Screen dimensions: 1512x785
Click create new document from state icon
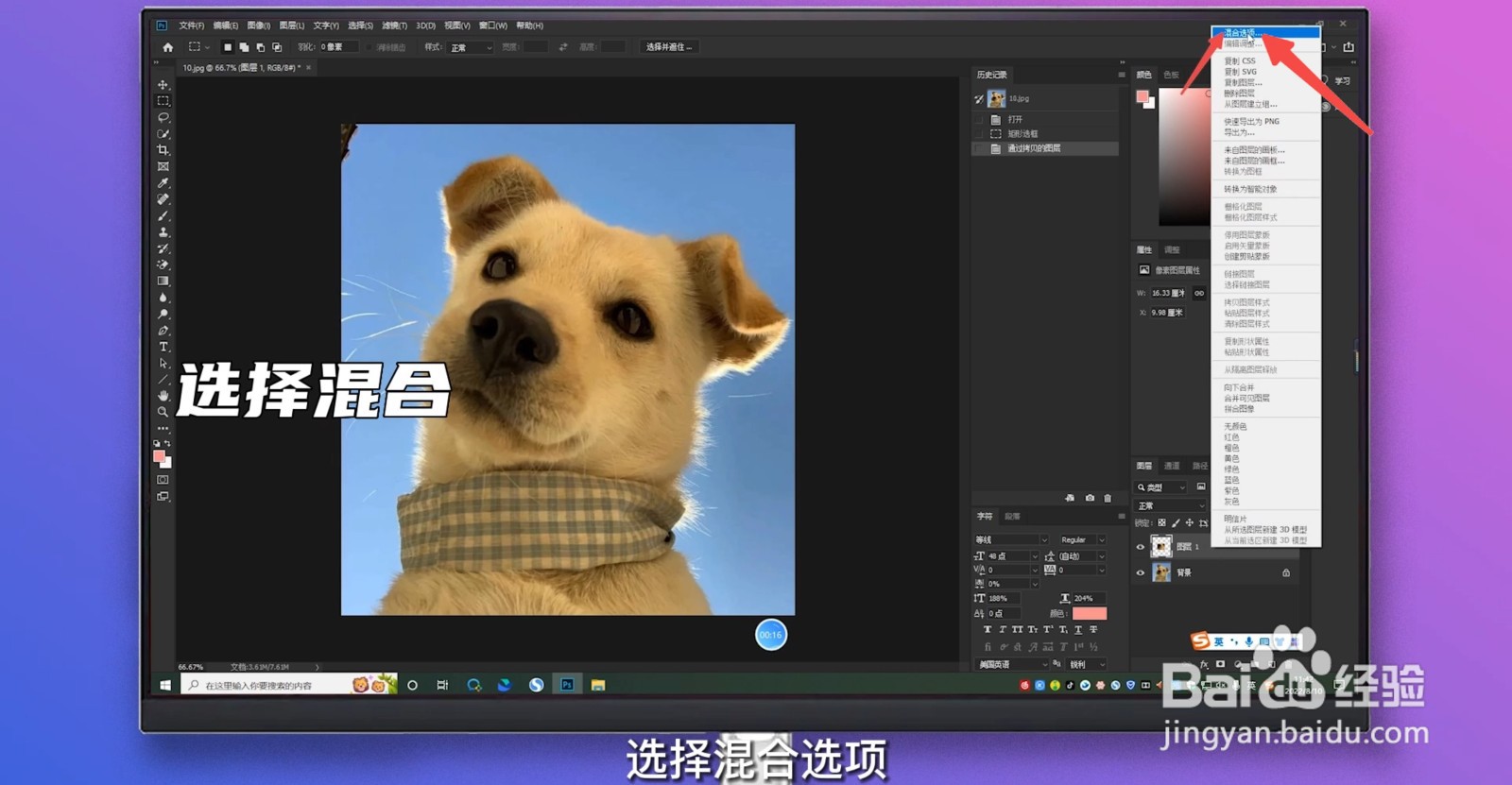pos(1070,498)
